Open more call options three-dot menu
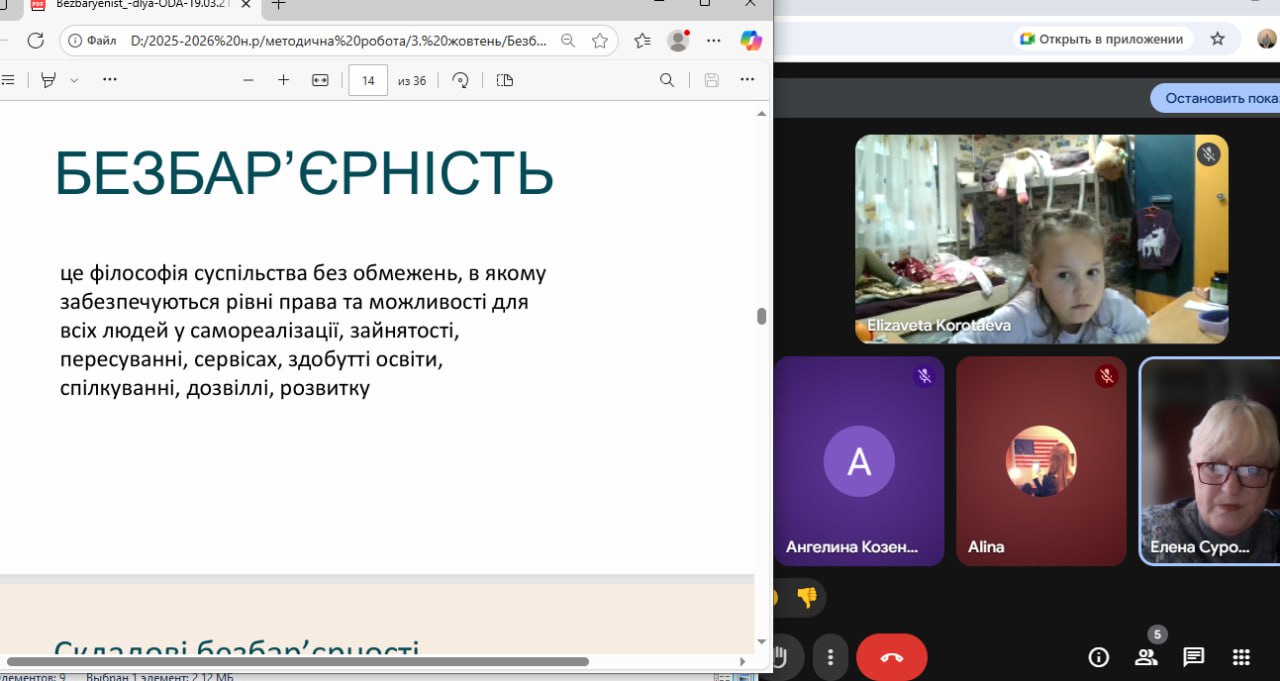Screen dimensions: 1280x681 [830, 657]
